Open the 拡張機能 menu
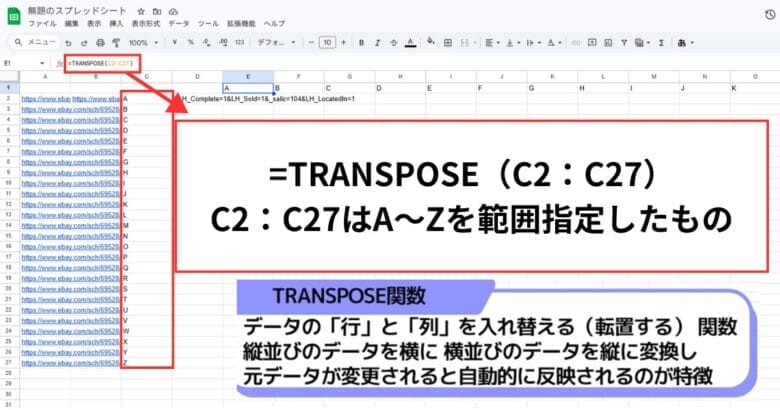Viewport: 780px width, 410px height. [x=241, y=23]
